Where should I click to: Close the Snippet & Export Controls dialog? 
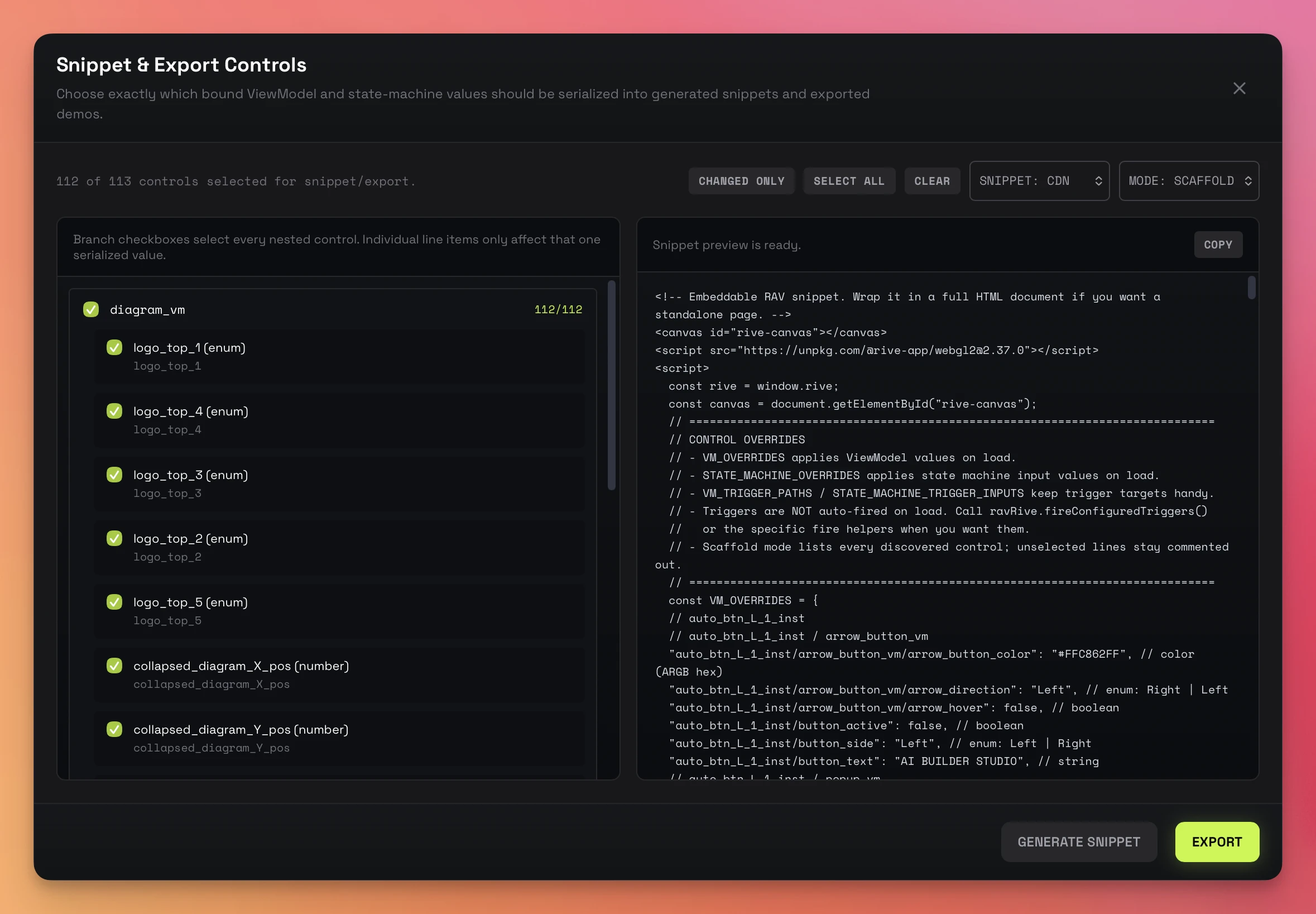1239,88
